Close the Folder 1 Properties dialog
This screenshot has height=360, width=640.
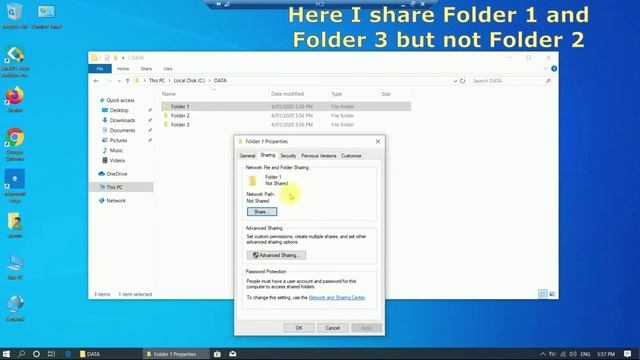(x=378, y=141)
